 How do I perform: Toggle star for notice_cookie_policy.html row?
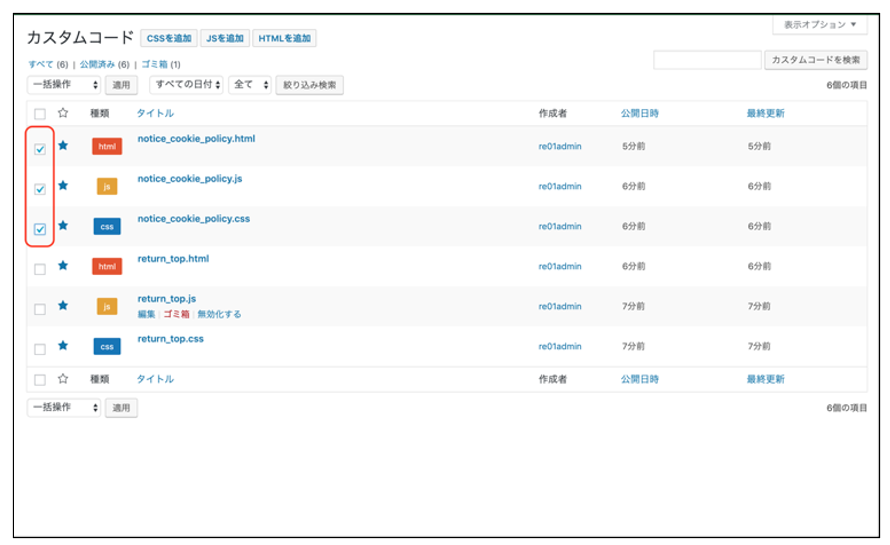[63, 145]
